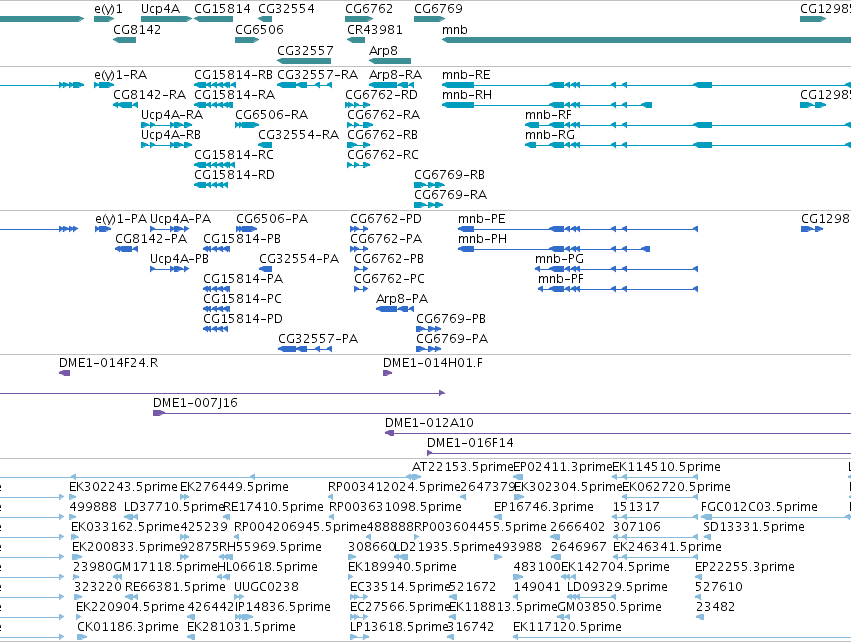
Task: Click the UUGC0238 EST label
Action: 266,587
